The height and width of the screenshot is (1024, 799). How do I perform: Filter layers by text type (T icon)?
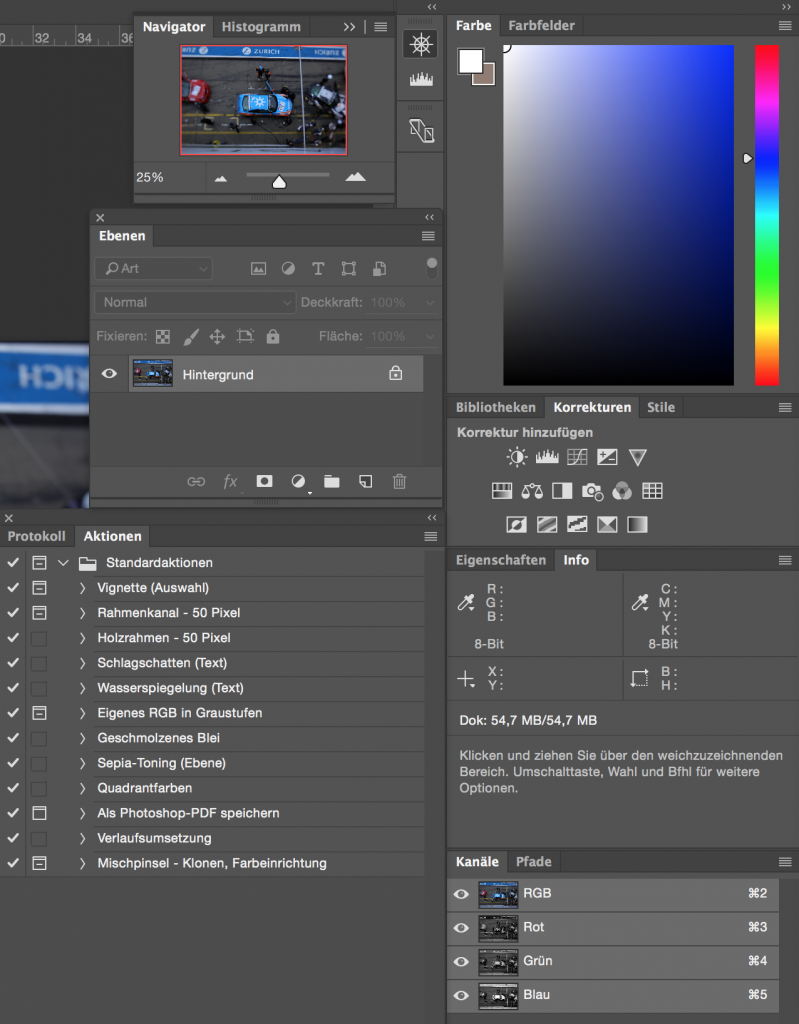(x=318, y=268)
